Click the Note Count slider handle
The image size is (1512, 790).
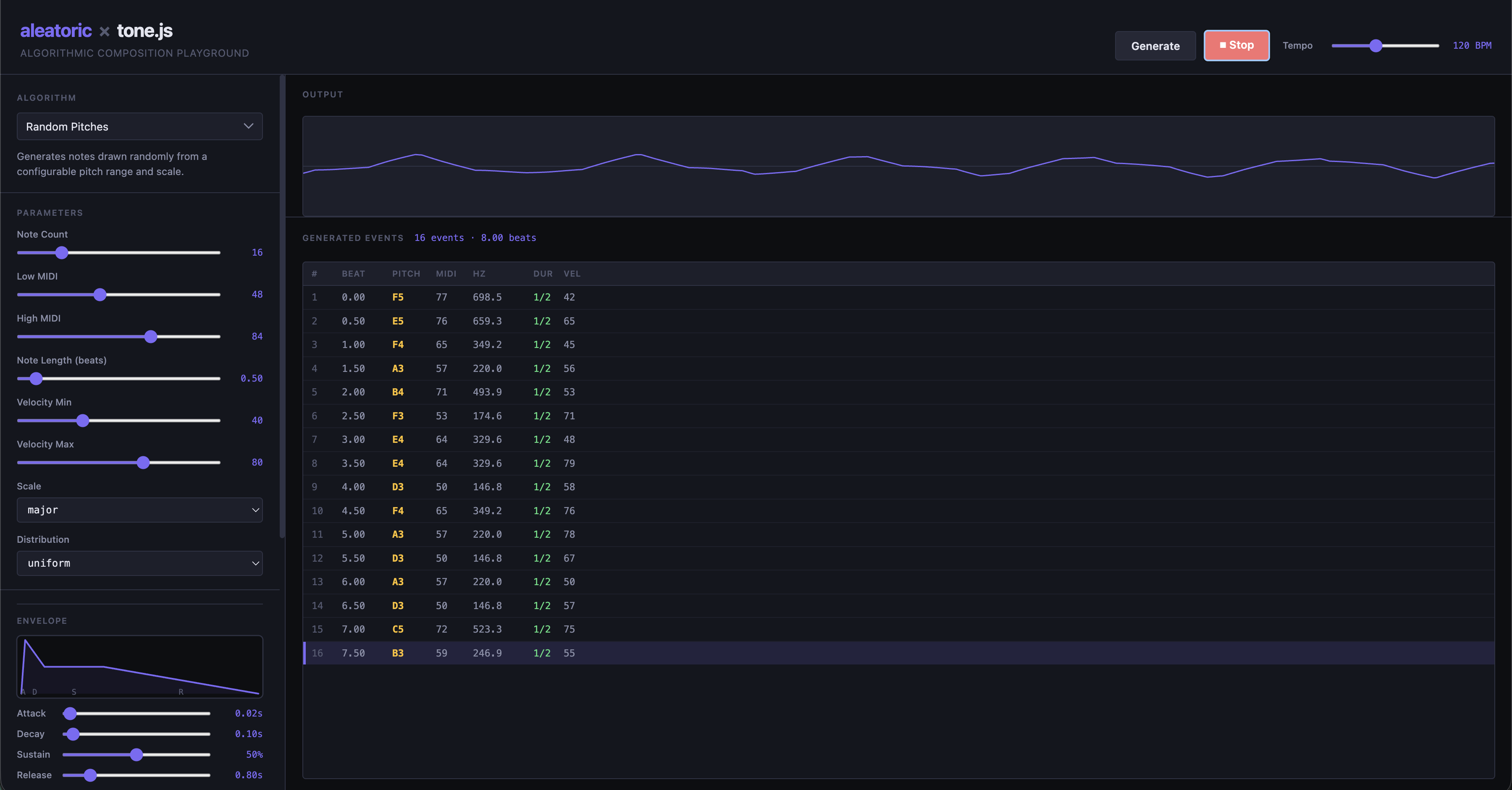click(62, 252)
